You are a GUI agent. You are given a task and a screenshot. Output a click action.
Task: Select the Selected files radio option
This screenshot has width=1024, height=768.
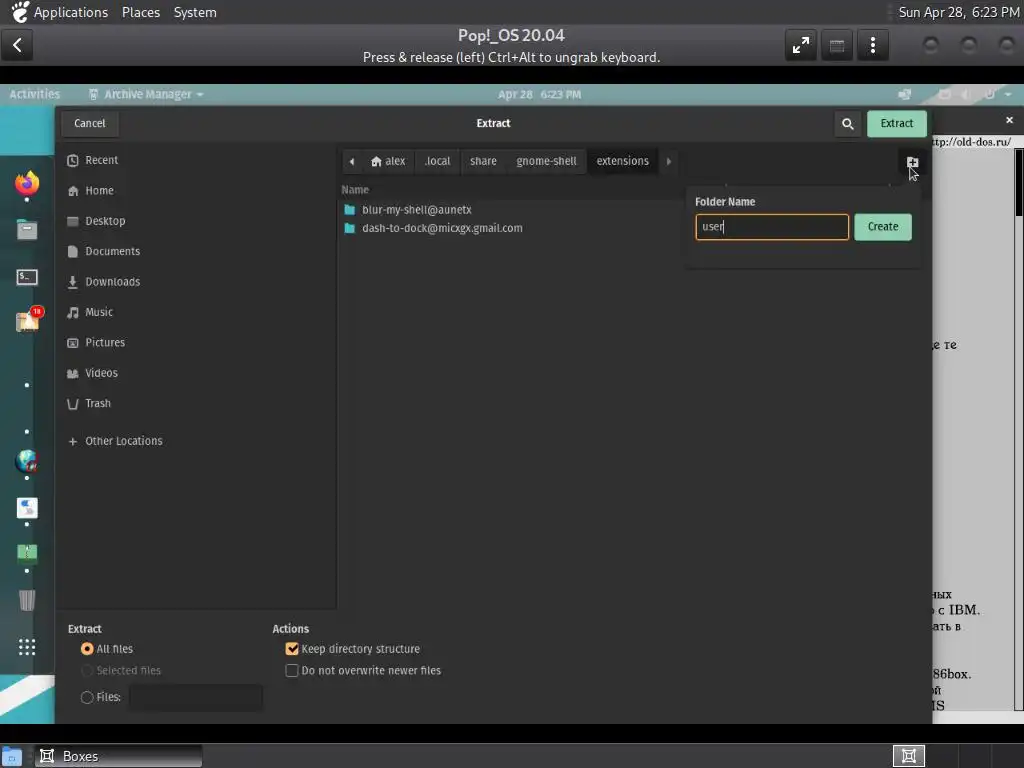point(87,670)
